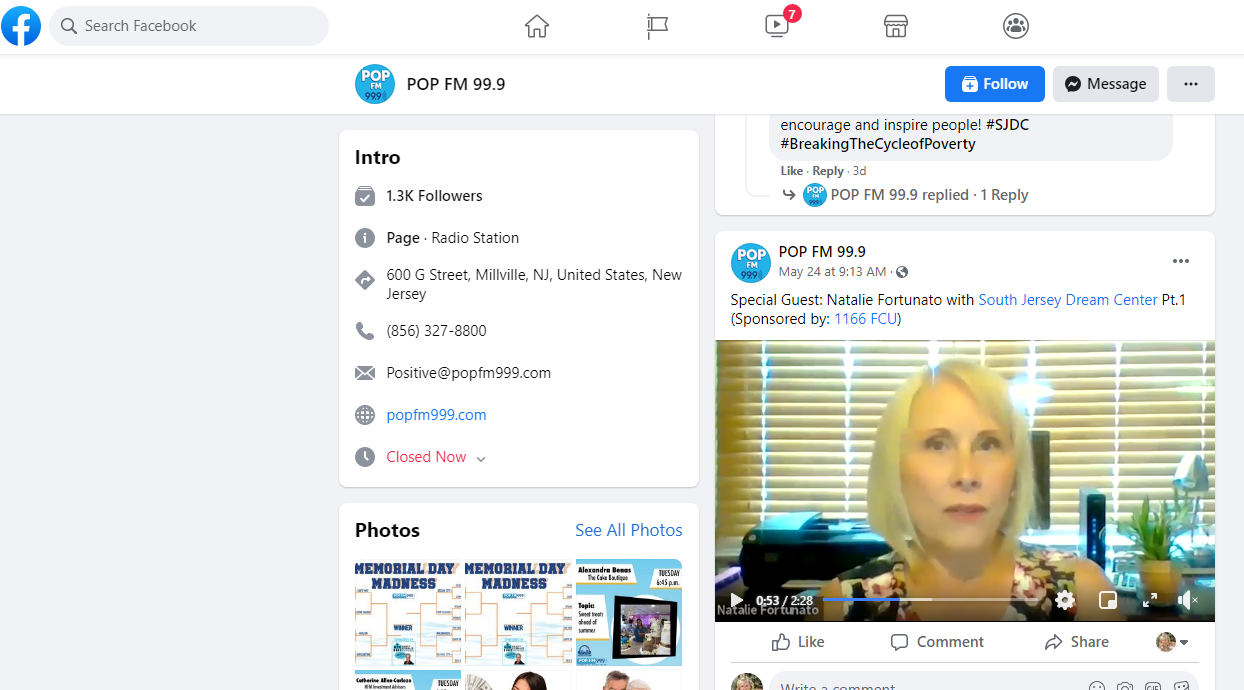Go to the Home feed icon
Image resolution: width=1244 pixels, height=690 pixels.
(537, 26)
